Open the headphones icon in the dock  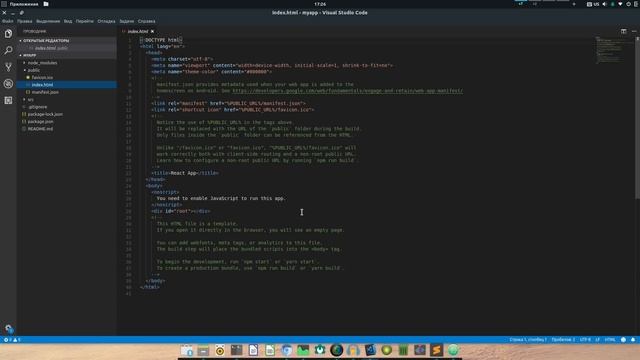(353, 350)
